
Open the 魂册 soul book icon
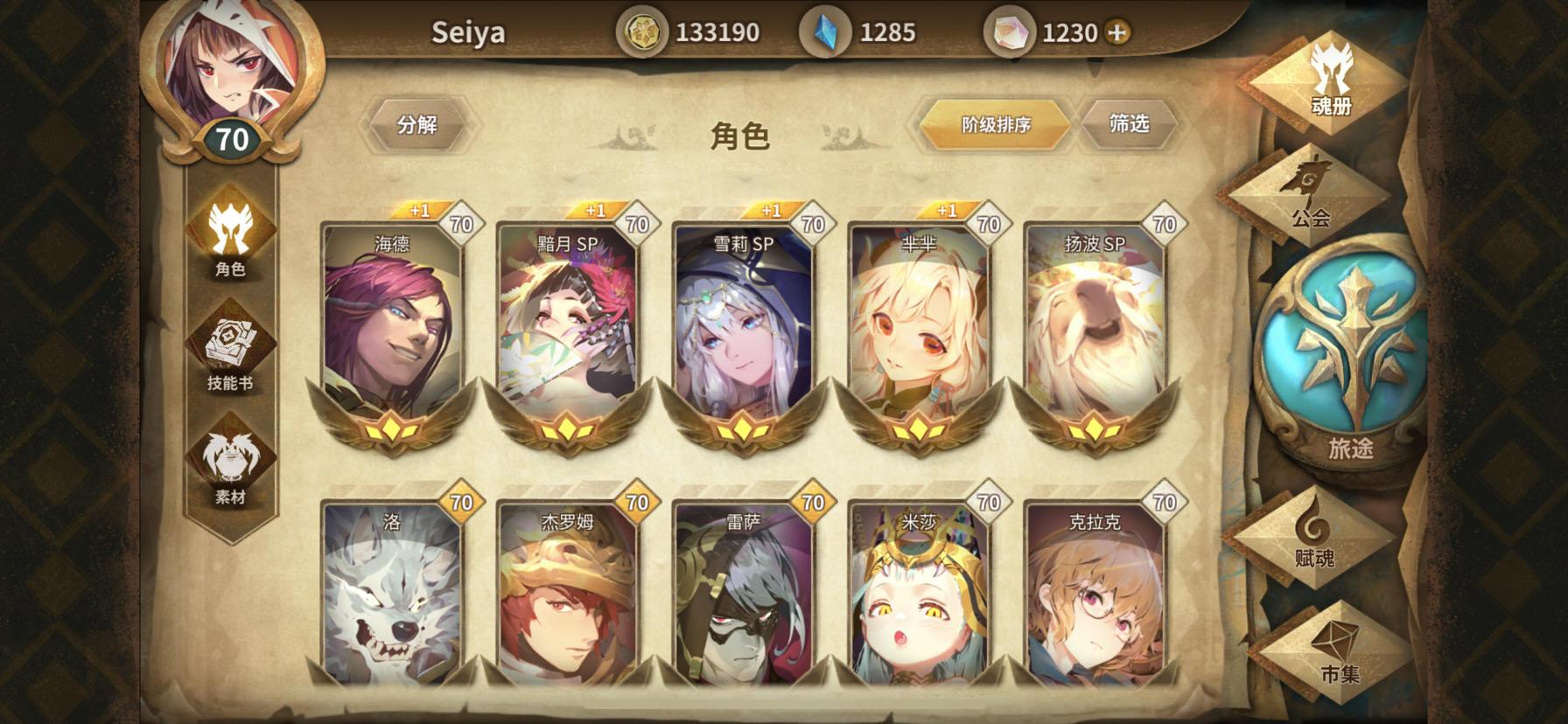(x=1330, y=83)
